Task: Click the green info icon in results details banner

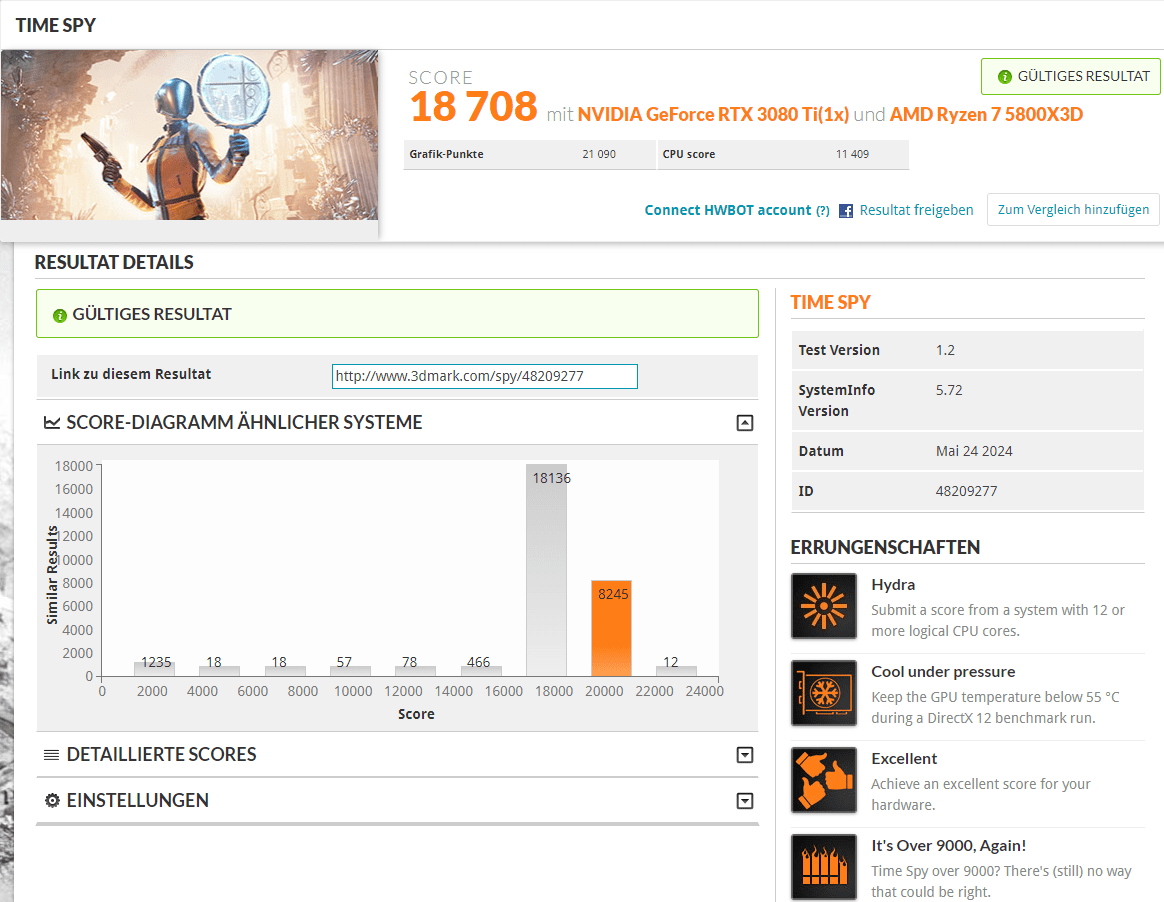Action: pyautogui.click(x=60, y=316)
